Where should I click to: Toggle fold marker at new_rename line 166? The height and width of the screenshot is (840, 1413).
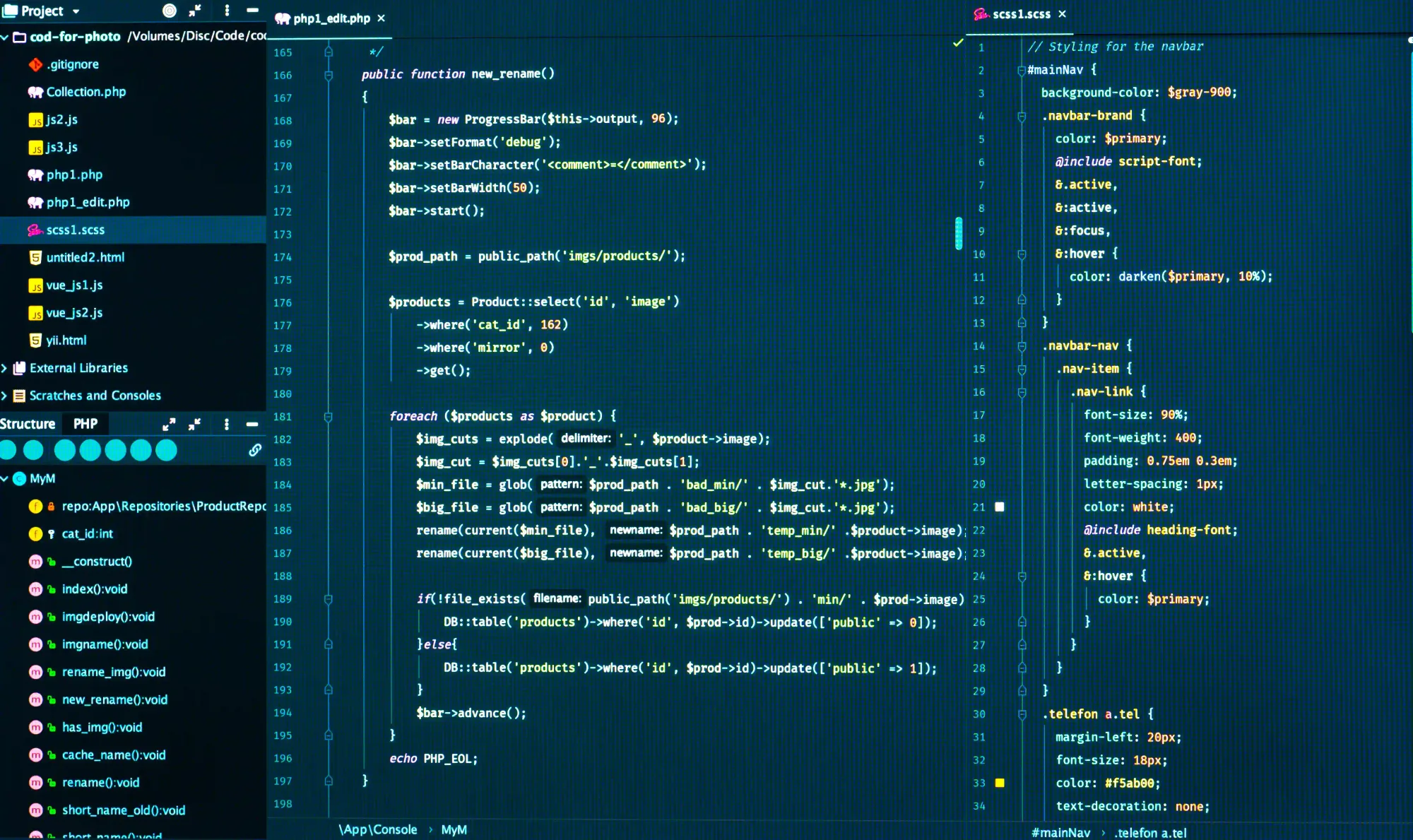click(x=329, y=75)
